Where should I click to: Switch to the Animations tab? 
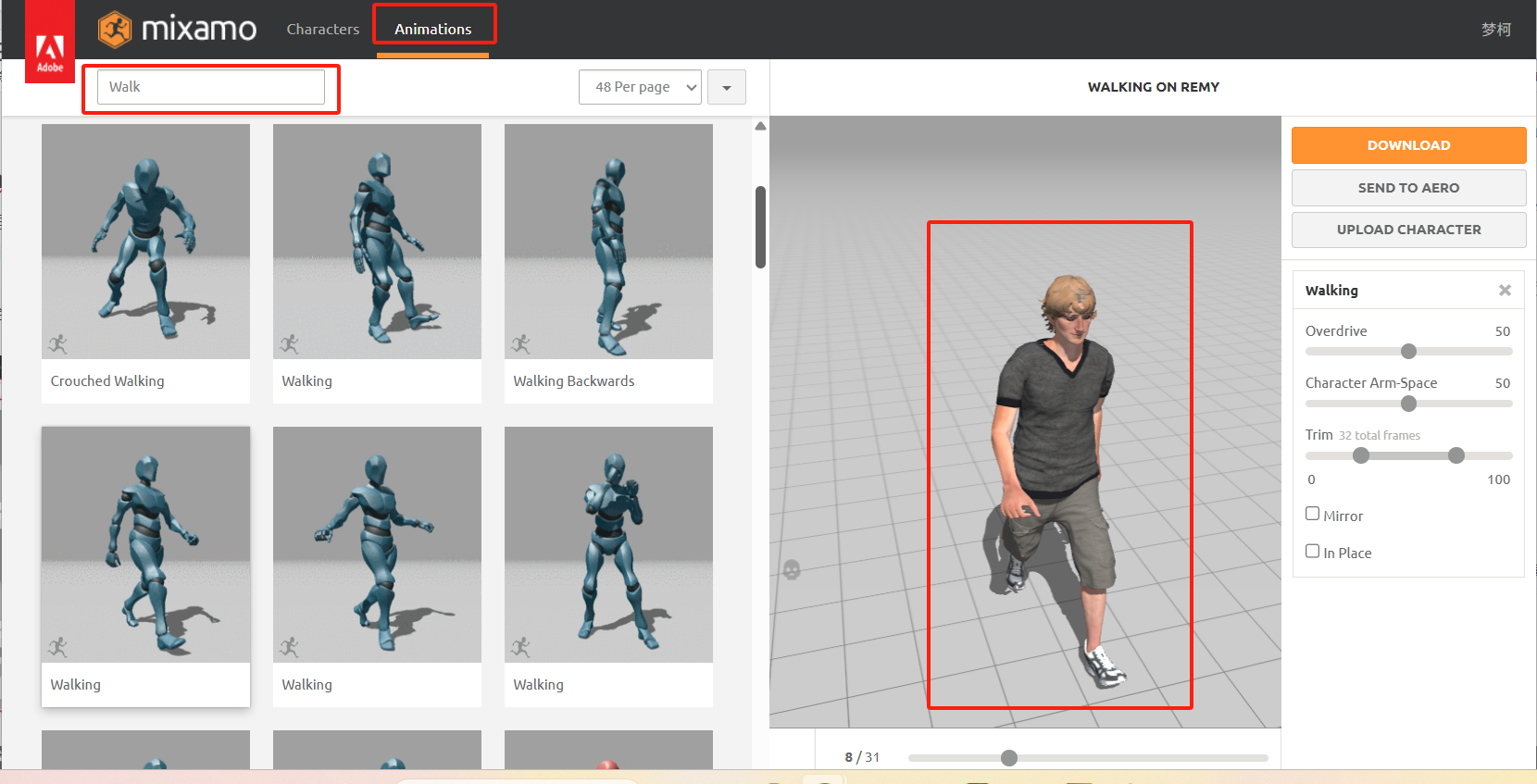(432, 30)
